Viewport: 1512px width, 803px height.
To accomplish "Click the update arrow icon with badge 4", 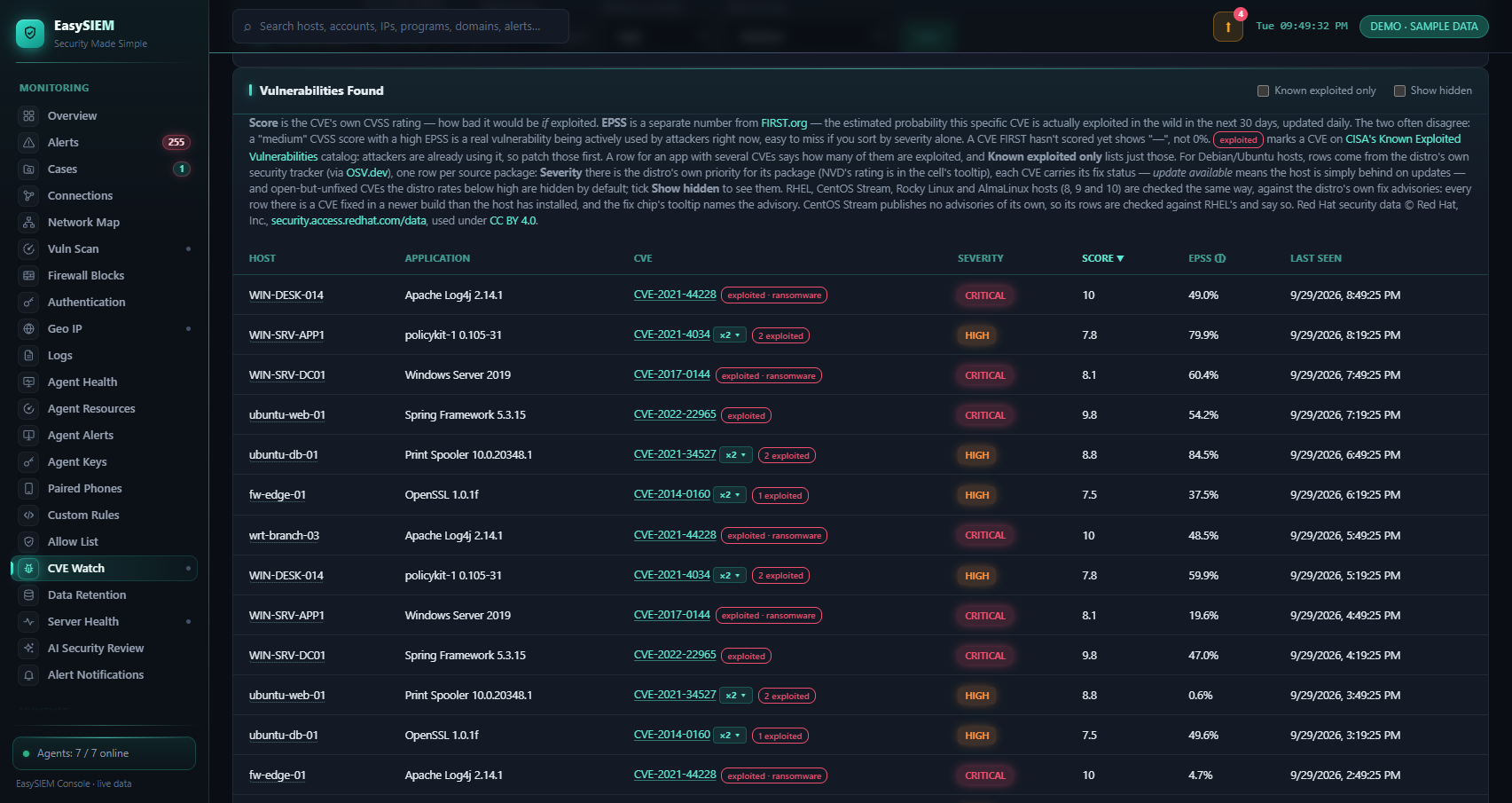I will 1228,27.
